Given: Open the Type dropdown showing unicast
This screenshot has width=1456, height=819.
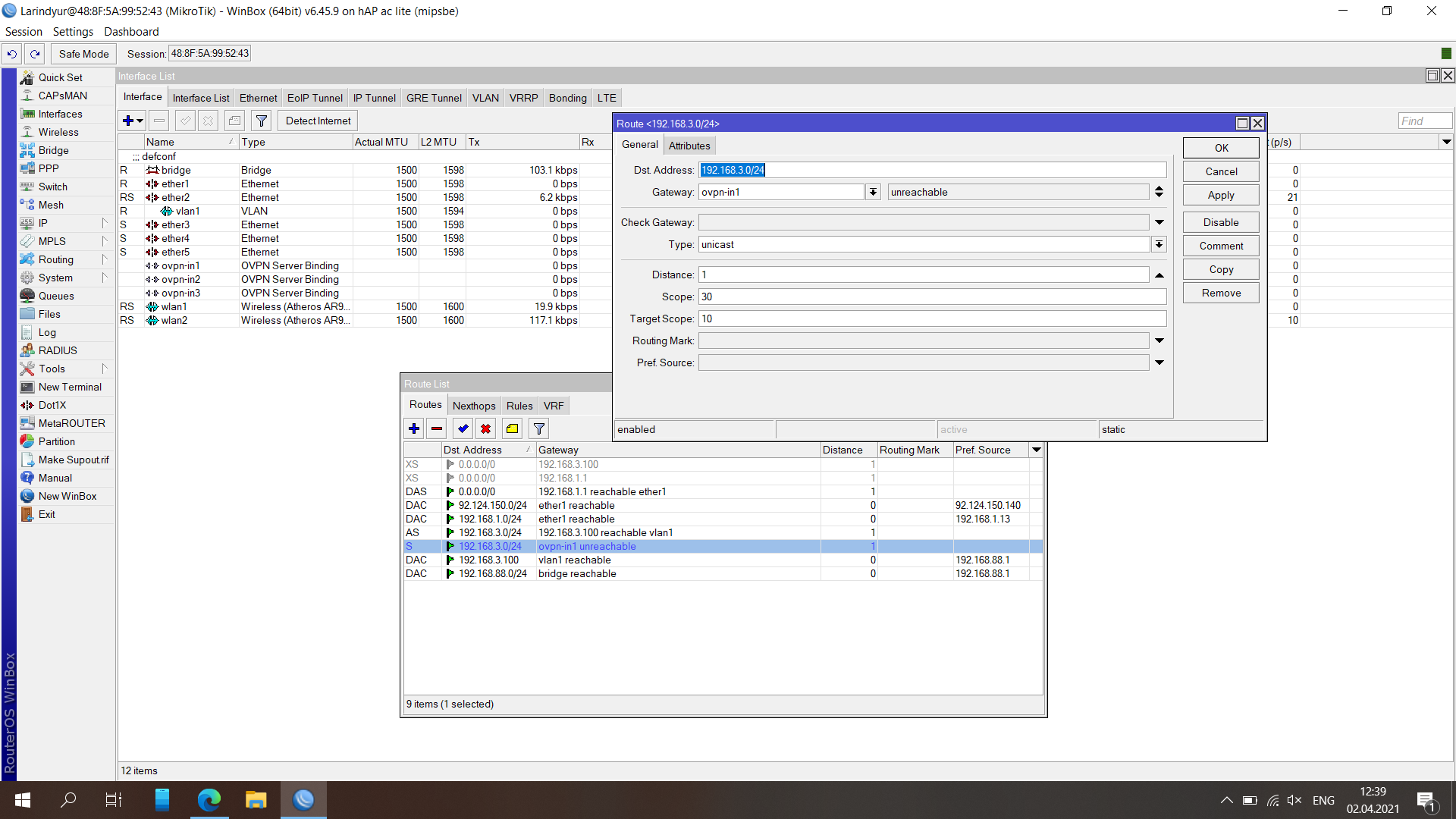Looking at the screenshot, I should (1159, 244).
